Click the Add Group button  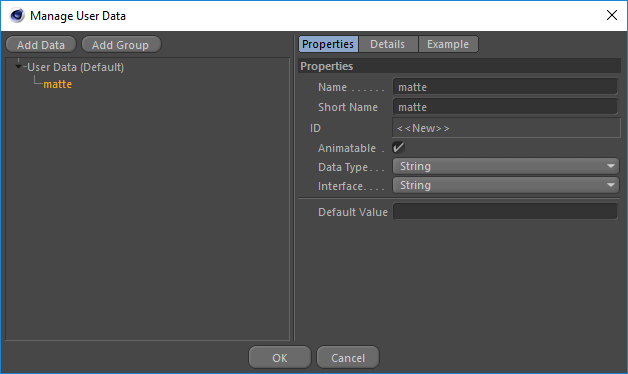(121, 44)
